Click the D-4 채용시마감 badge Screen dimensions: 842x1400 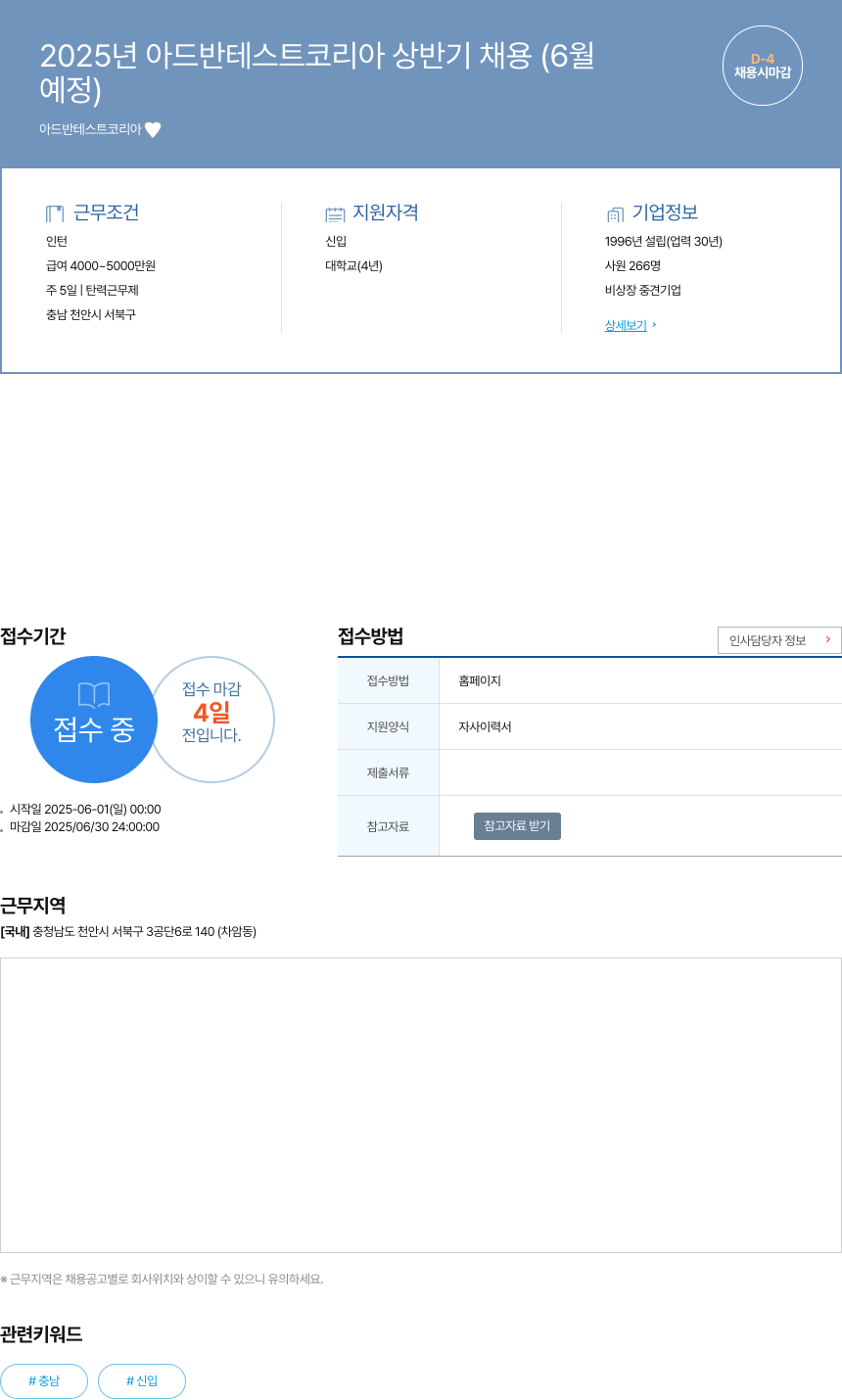763,66
